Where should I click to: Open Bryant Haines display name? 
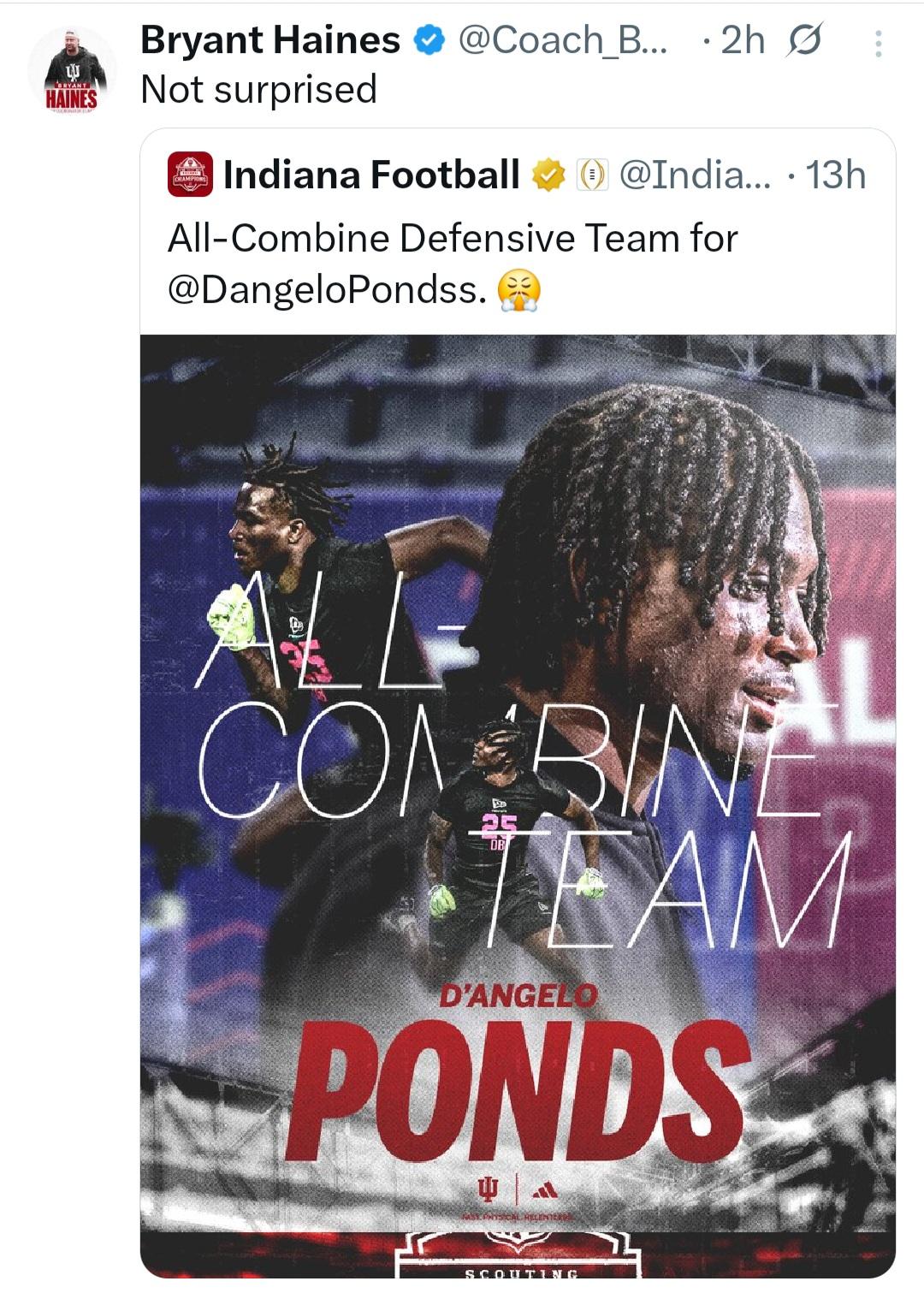pos(270,40)
